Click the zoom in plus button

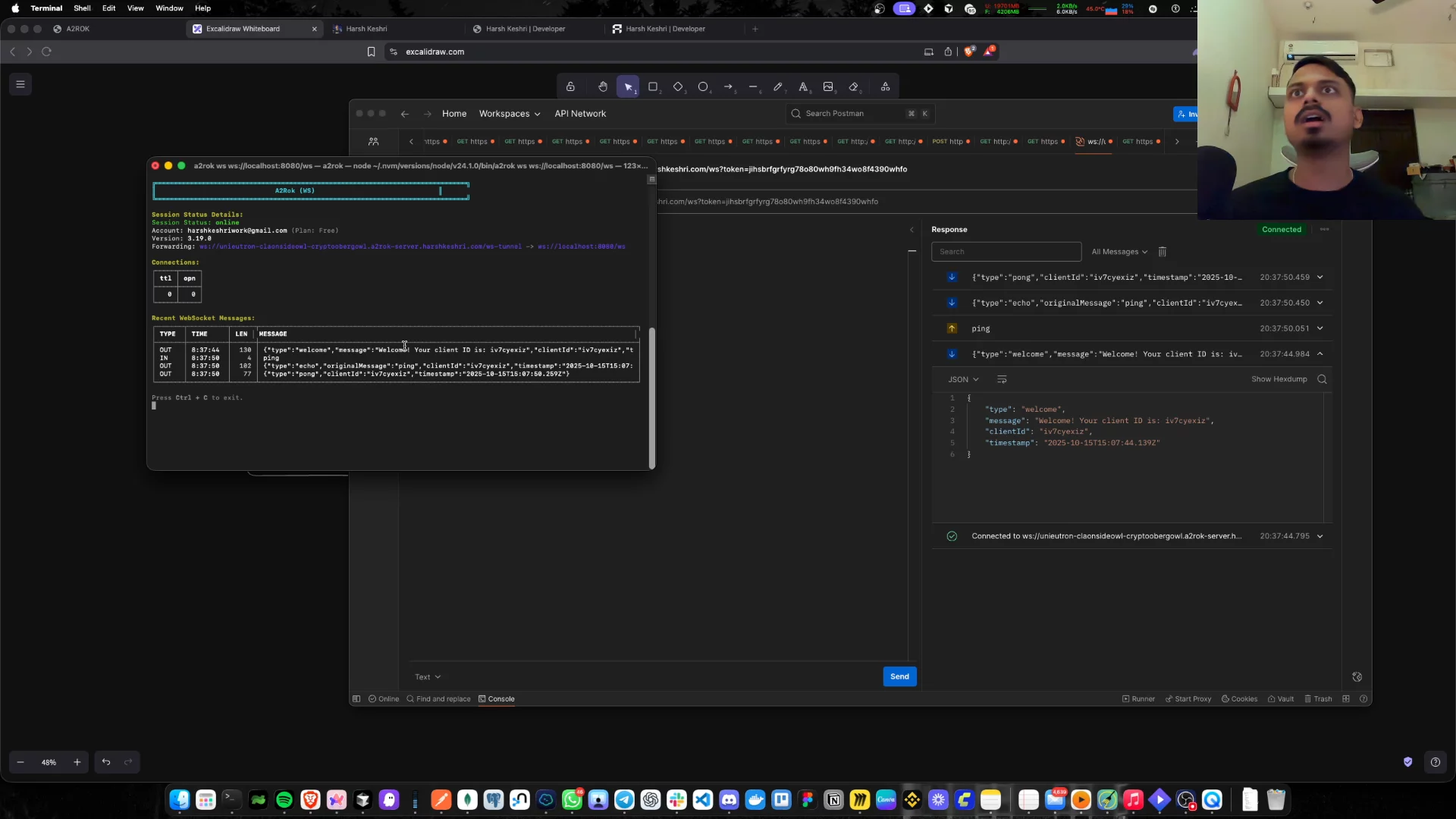pos(77,762)
